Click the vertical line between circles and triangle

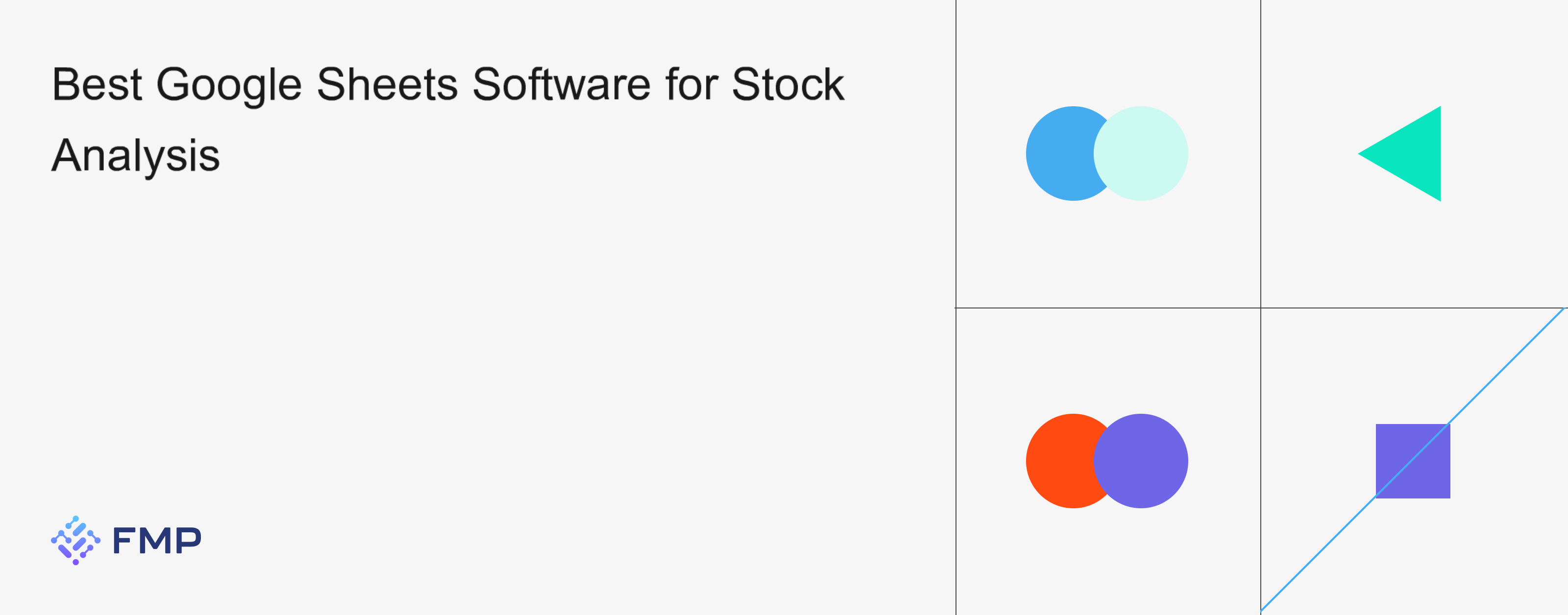(x=1261, y=152)
